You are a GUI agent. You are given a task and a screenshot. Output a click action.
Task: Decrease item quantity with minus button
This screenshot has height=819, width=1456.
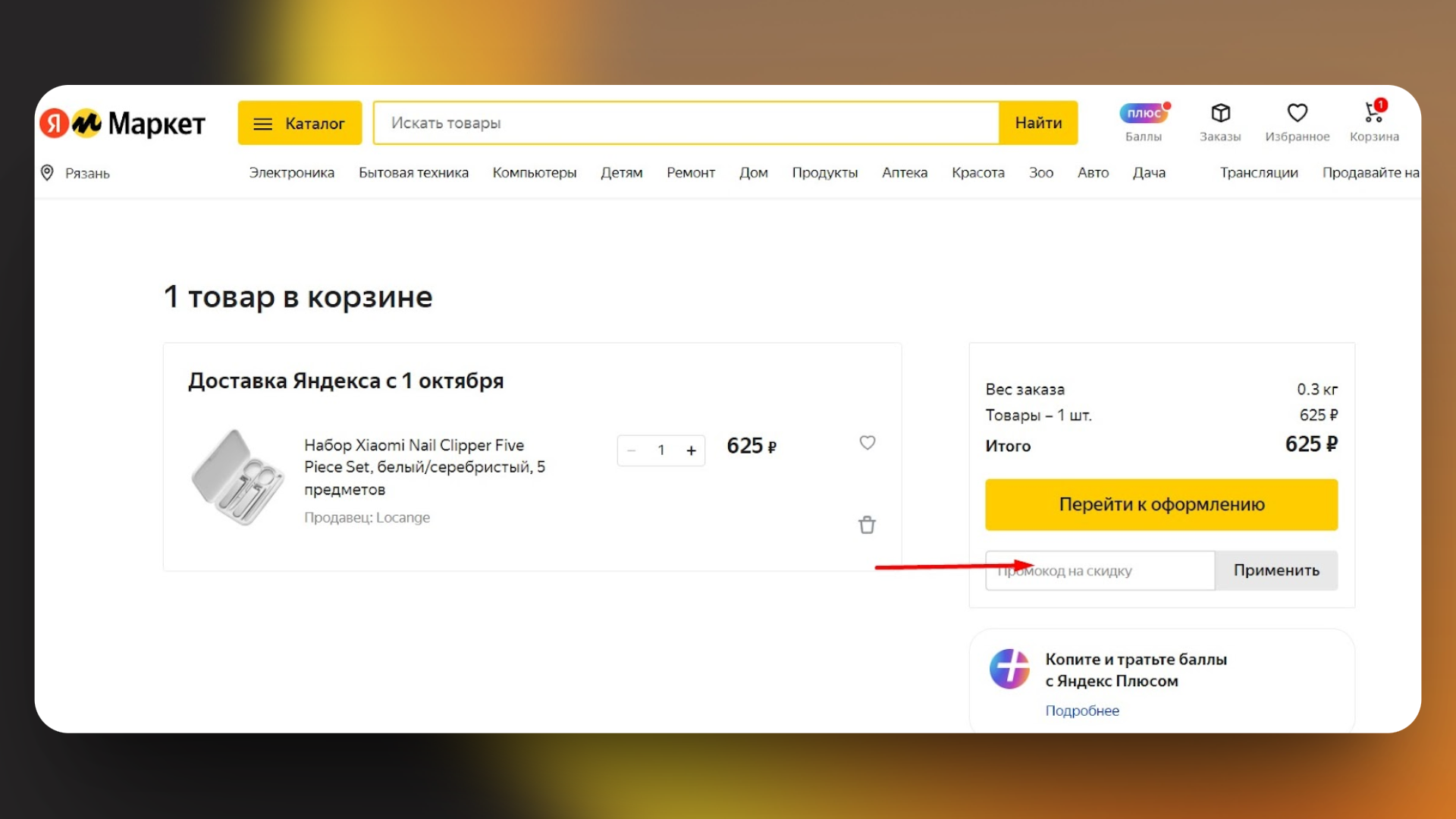coord(632,450)
